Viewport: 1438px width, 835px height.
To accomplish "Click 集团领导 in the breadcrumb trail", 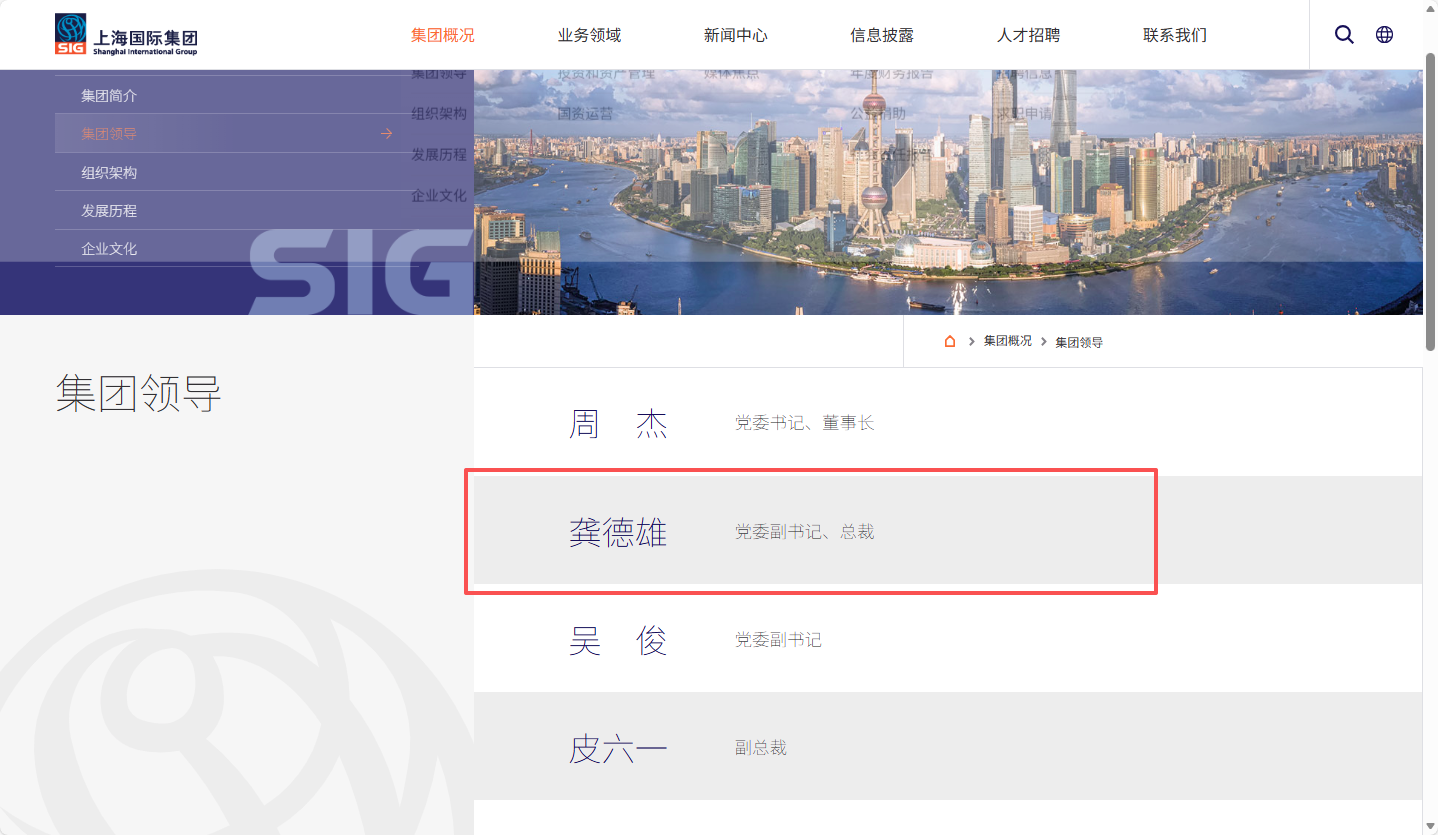I will [x=1079, y=342].
